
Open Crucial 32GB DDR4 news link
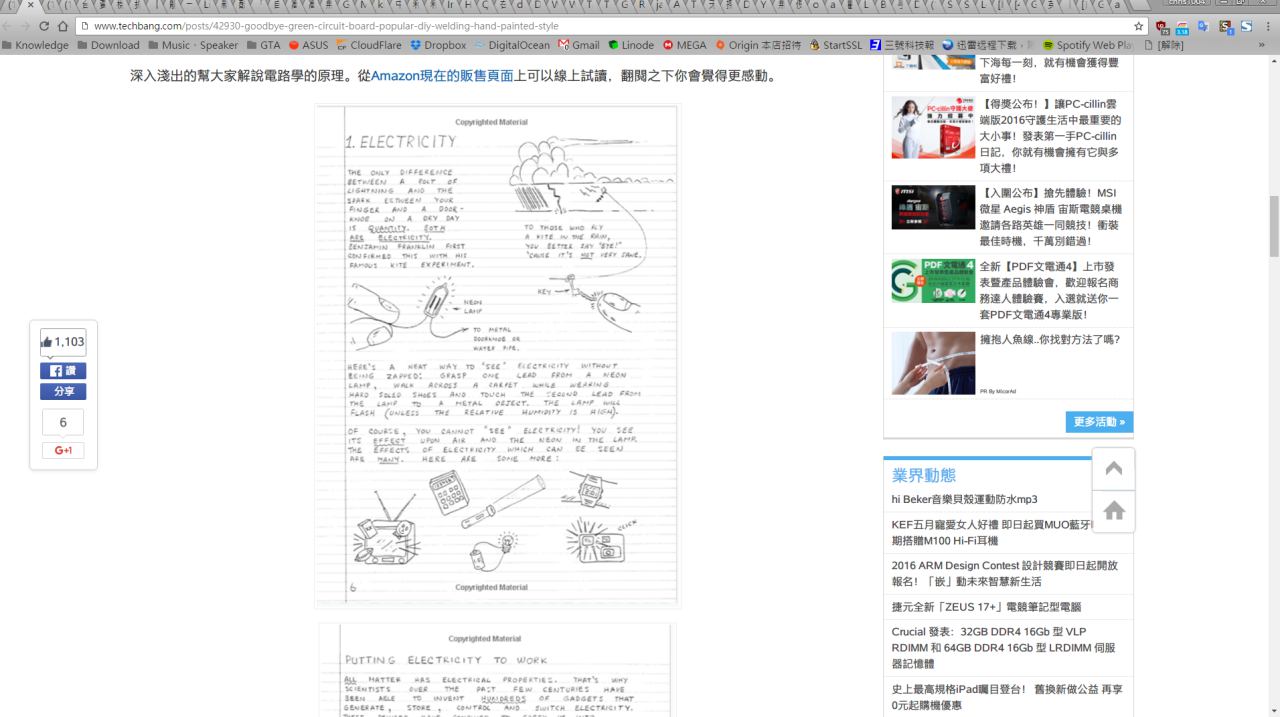1005,647
